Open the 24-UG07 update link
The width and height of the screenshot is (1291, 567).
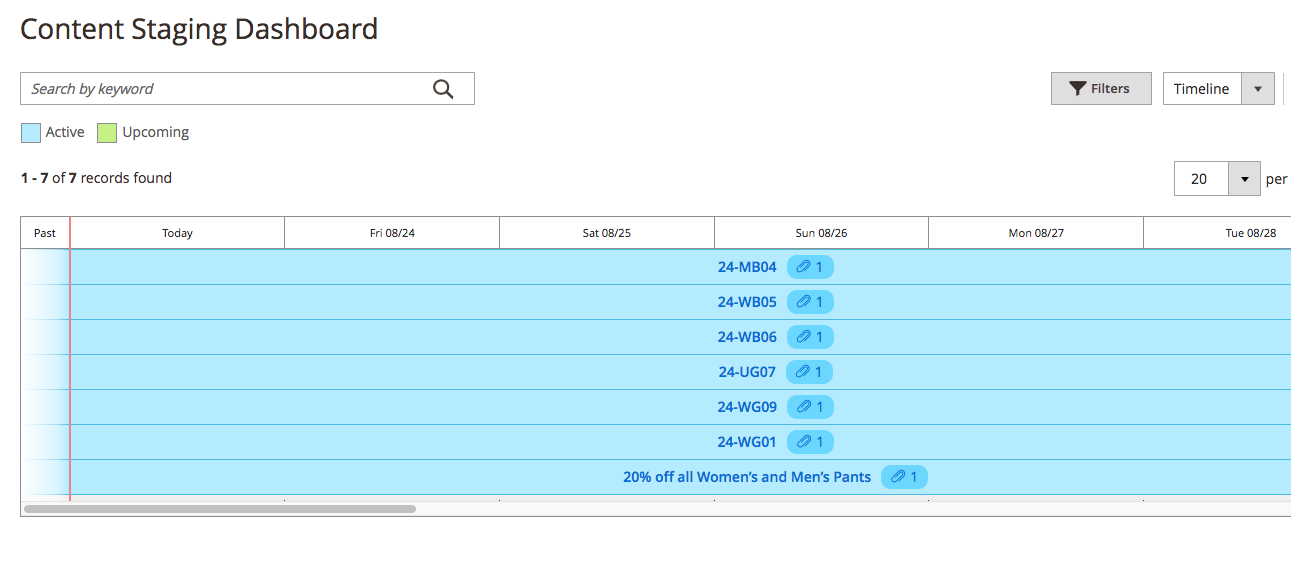[x=747, y=372]
